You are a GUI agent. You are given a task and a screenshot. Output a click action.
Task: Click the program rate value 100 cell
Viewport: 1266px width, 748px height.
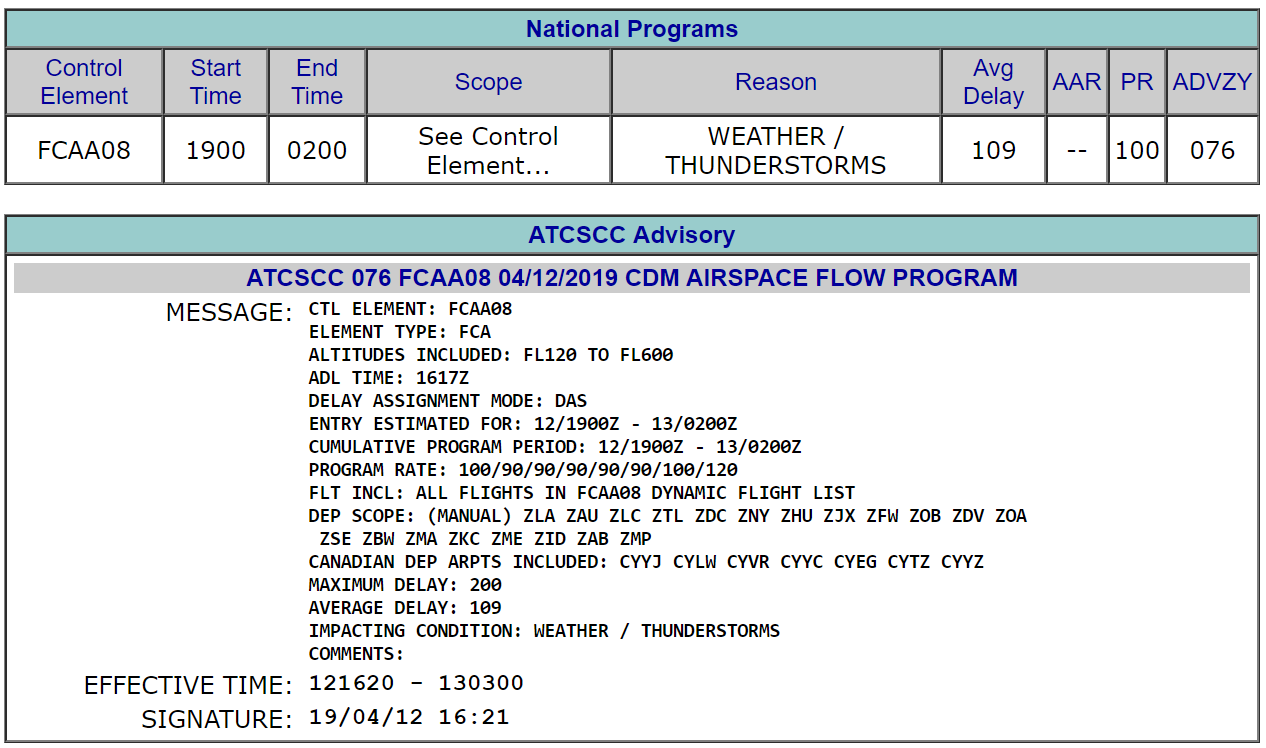[1137, 150]
